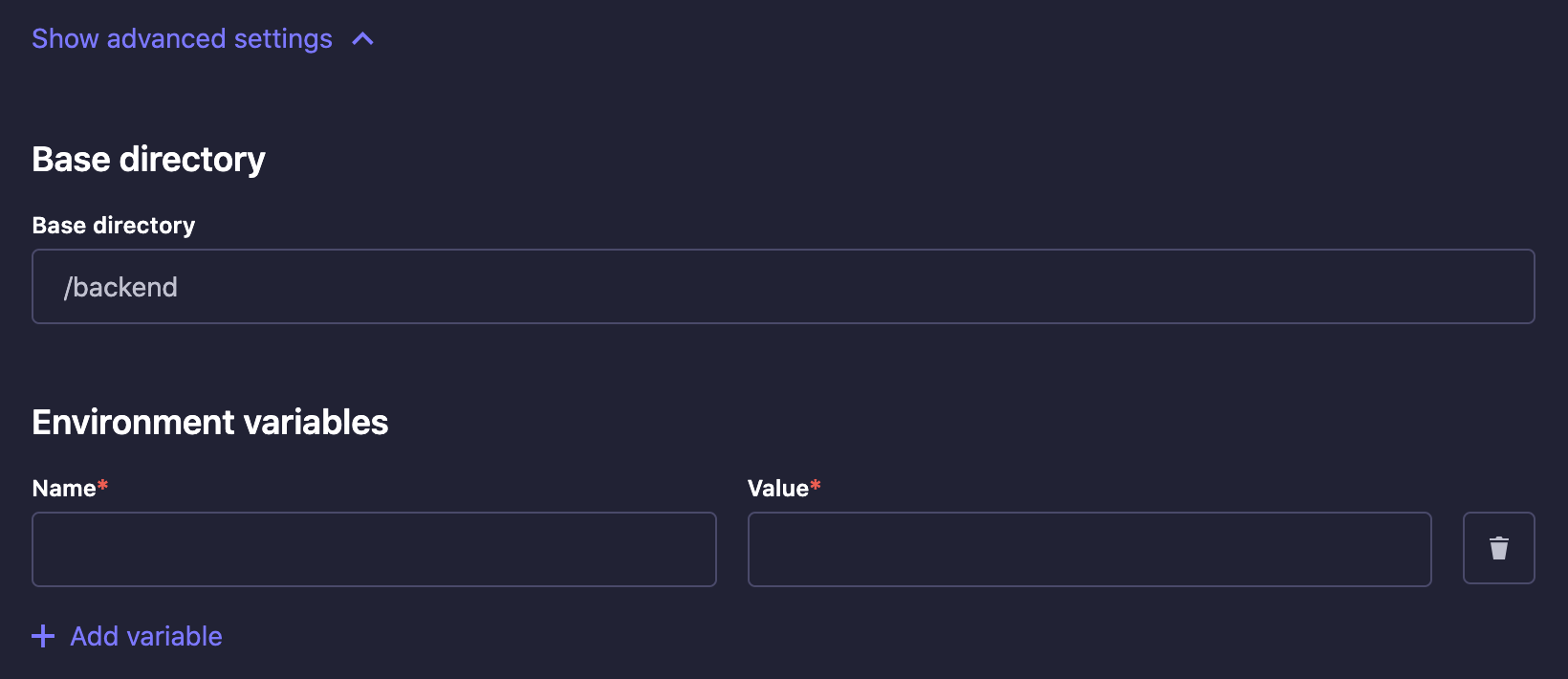Image resolution: width=1568 pixels, height=679 pixels.
Task: Click inside the empty Name field
Action: [373, 549]
